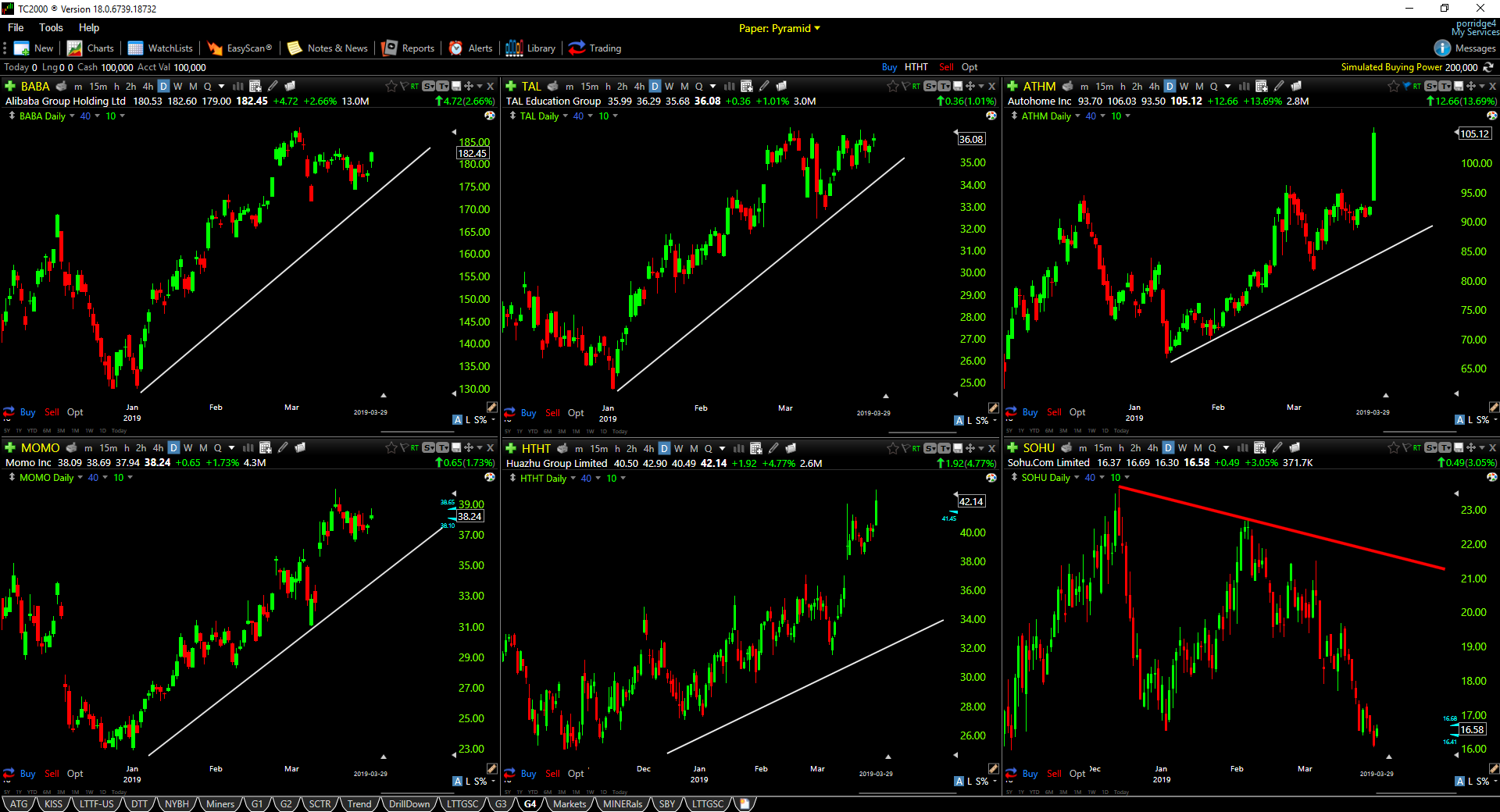Click the calendar-plus icon on TAL chart
Viewport: 1500px width, 812px height.
click(x=747, y=86)
